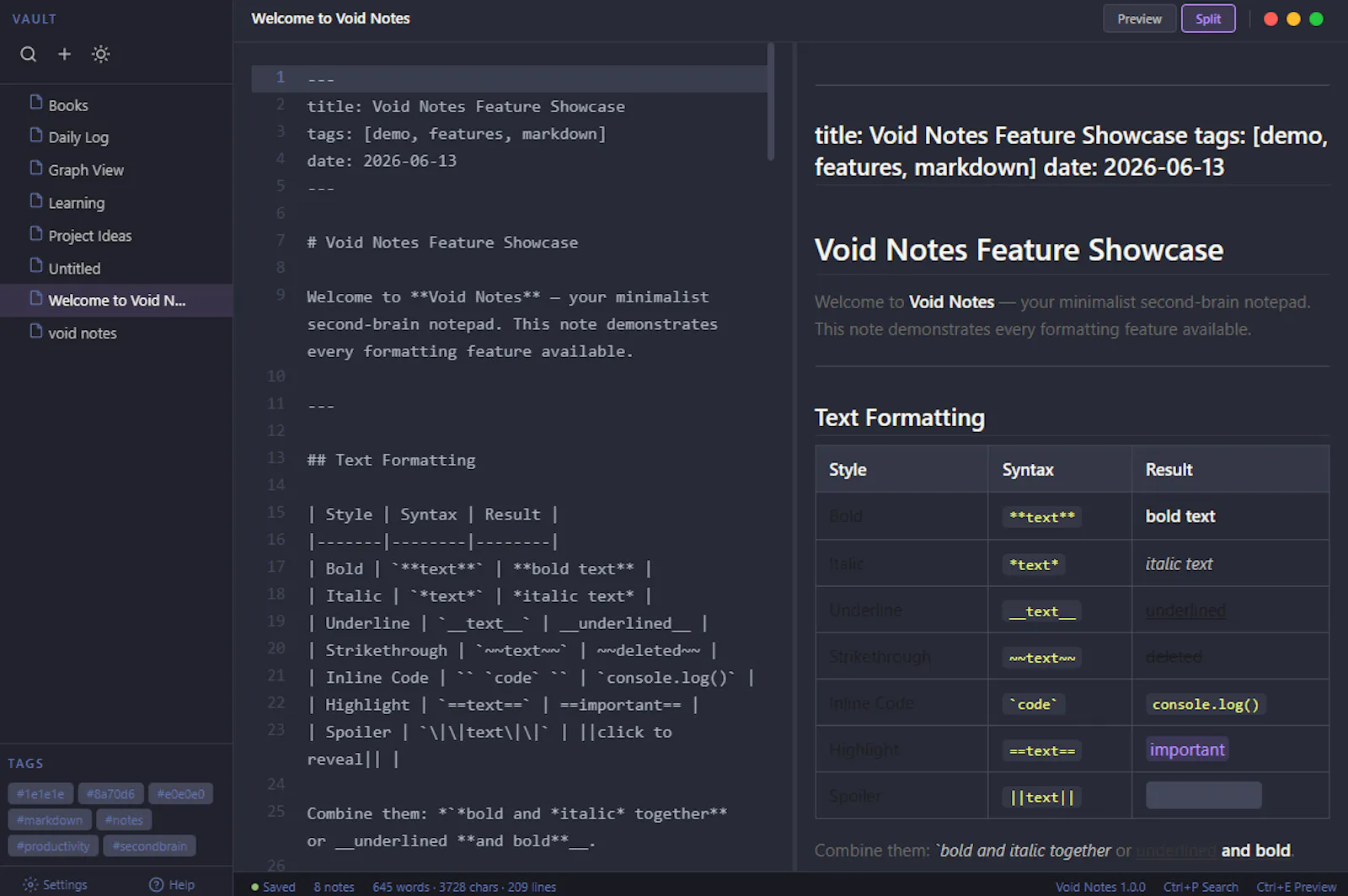The width and height of the screenshot is (1348, 896).
Task: Switch to Preview mode
Action: pyautogui.click(x=1139, y=19)
